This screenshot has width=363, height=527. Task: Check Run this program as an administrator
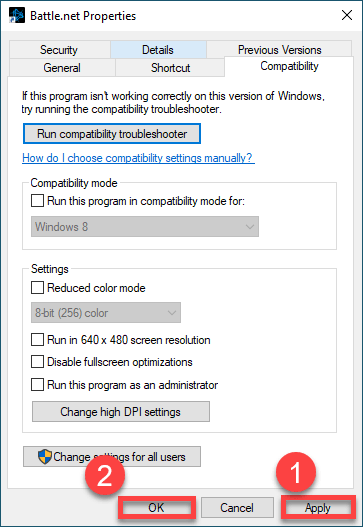37,384
